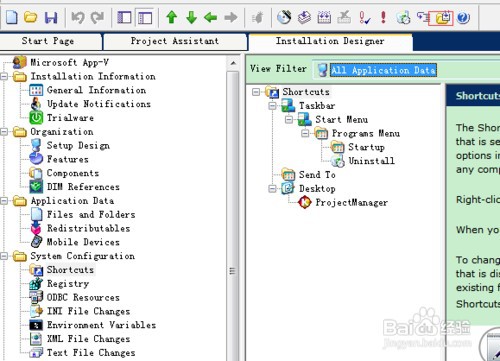
Task: Click the red exclamation run icon
Action: [383, 17]
